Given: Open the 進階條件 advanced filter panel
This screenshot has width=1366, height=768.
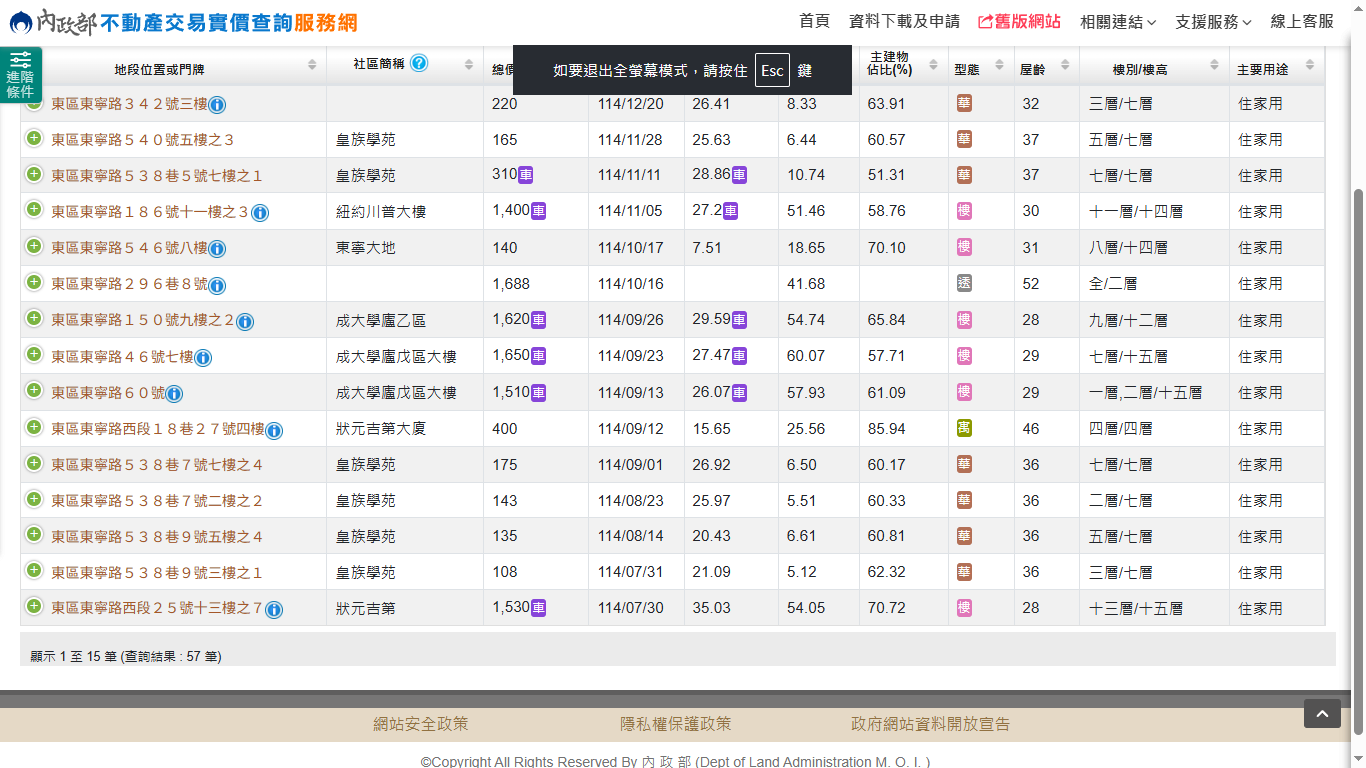Looking at the screenshot, I should pyautogui.click(x=20, y=76).
